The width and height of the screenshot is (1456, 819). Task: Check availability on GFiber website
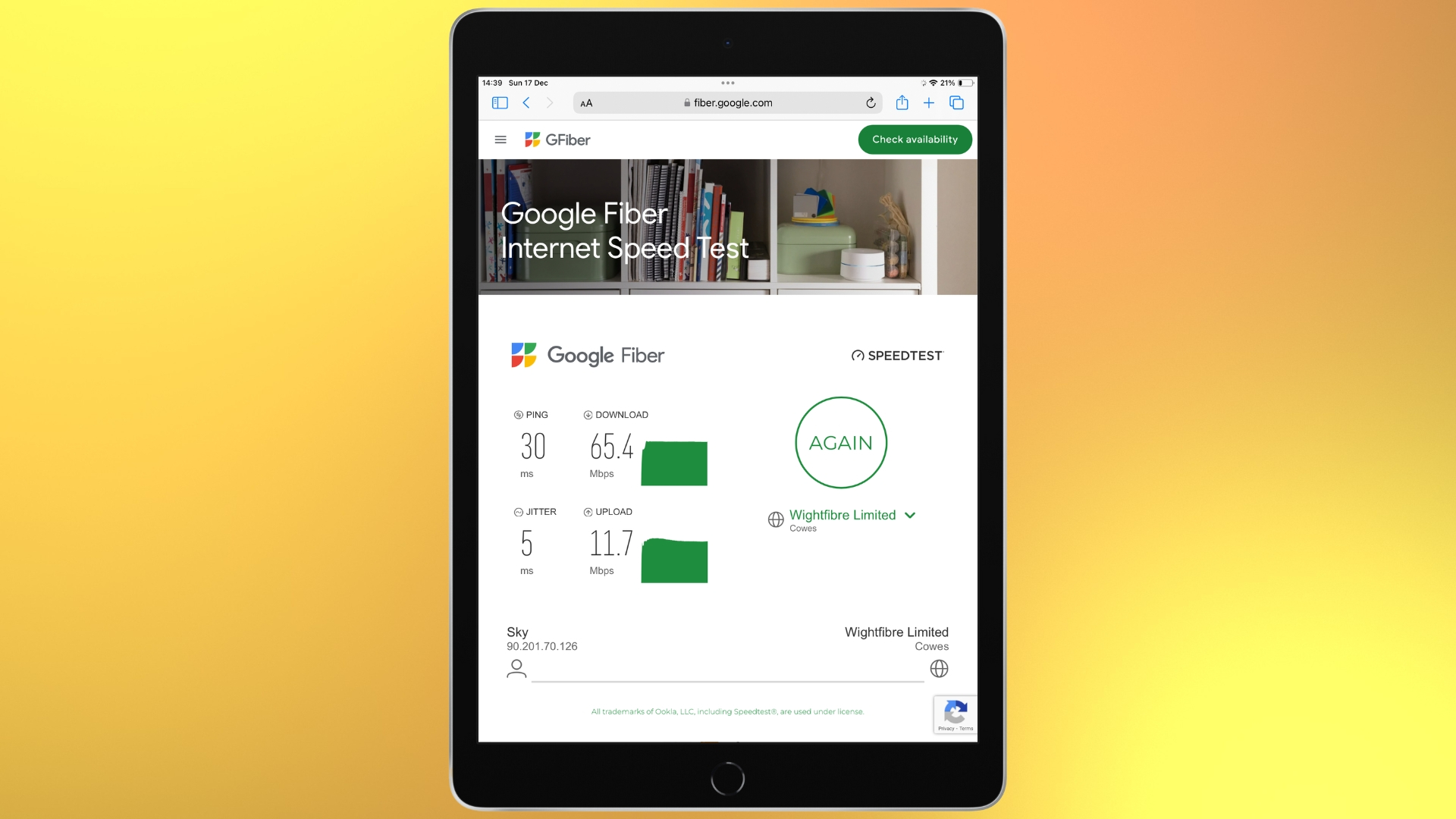click(x=914, y=139)
